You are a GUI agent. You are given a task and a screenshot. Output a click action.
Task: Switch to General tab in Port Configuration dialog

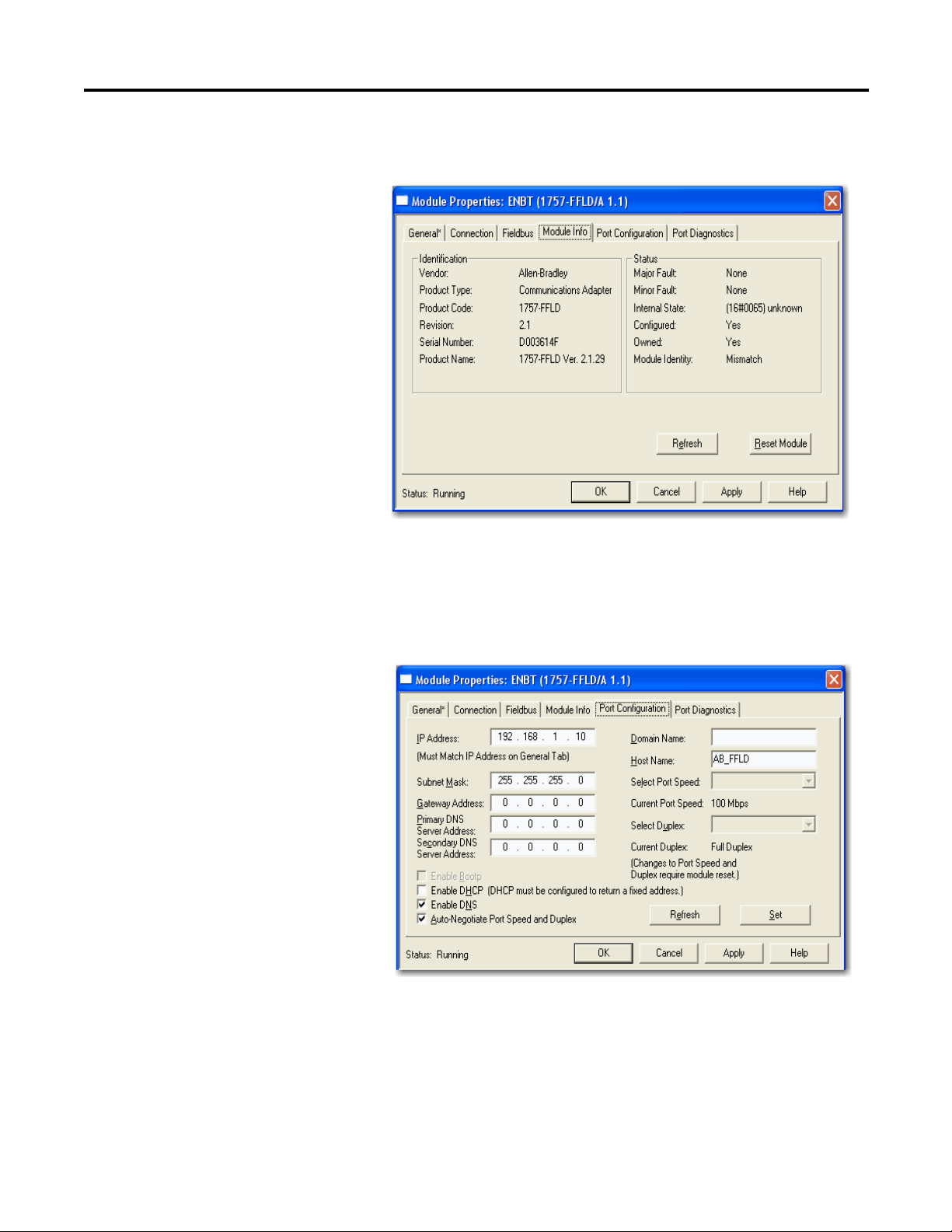(428, 710)
